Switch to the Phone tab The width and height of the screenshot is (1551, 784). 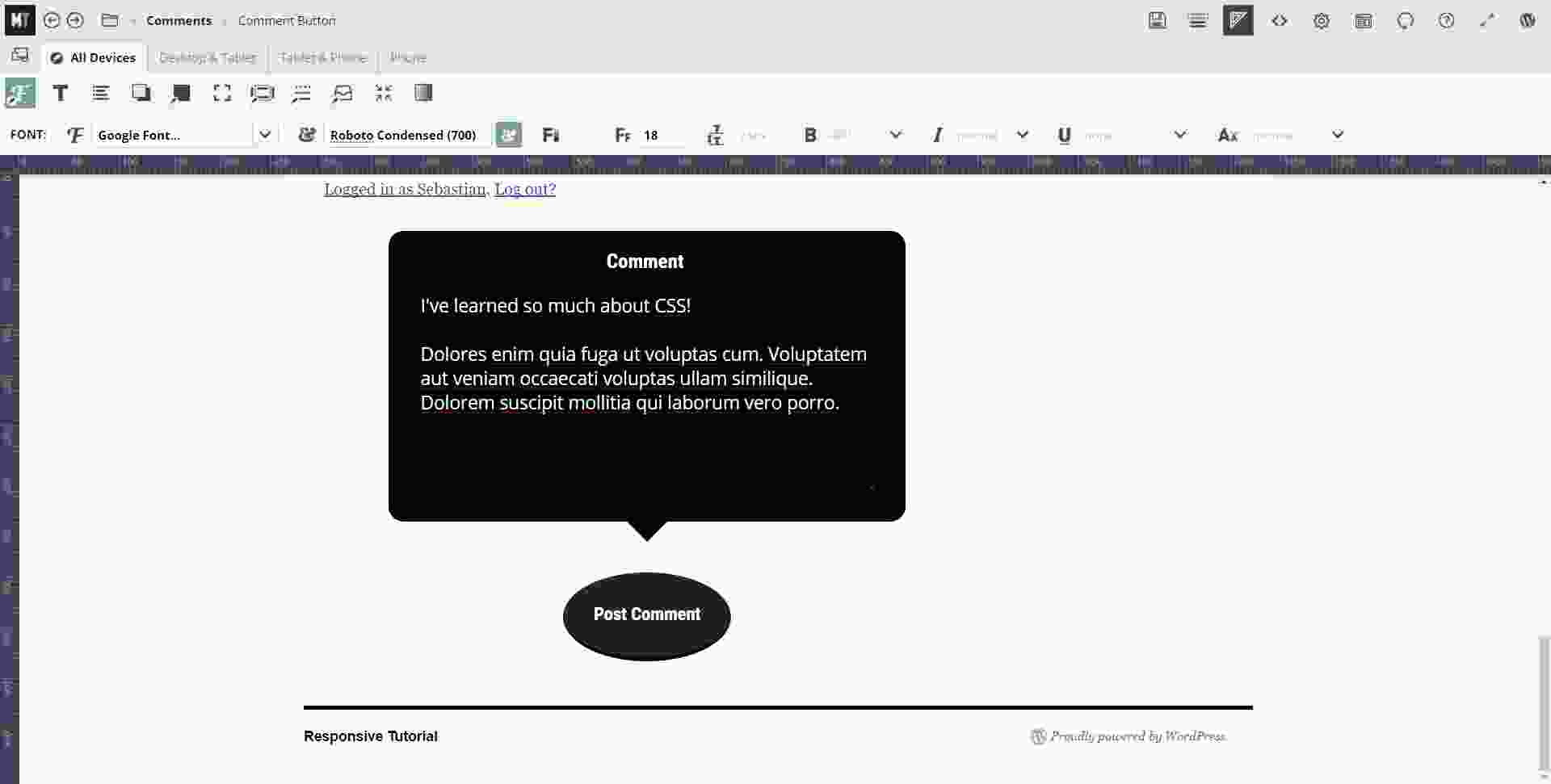coord(408,57)
